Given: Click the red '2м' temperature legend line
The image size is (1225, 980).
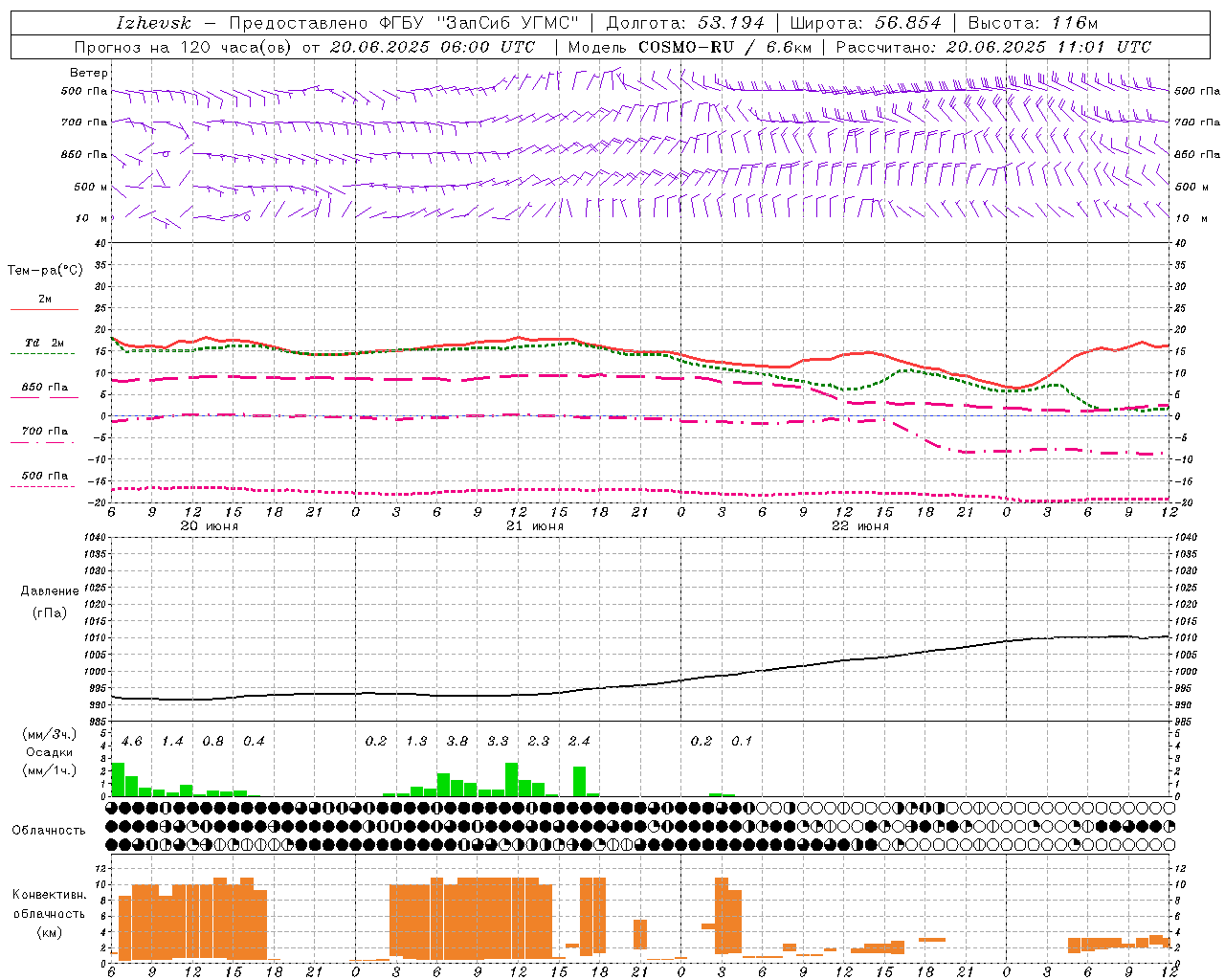Looking at the screenshot, I should pos(44,309).
